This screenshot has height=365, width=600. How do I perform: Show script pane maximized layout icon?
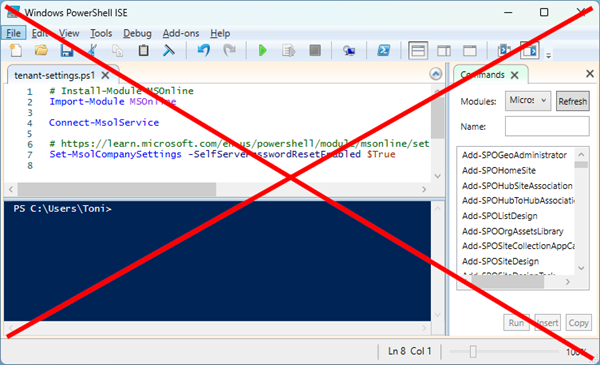[x=470, y=51]
